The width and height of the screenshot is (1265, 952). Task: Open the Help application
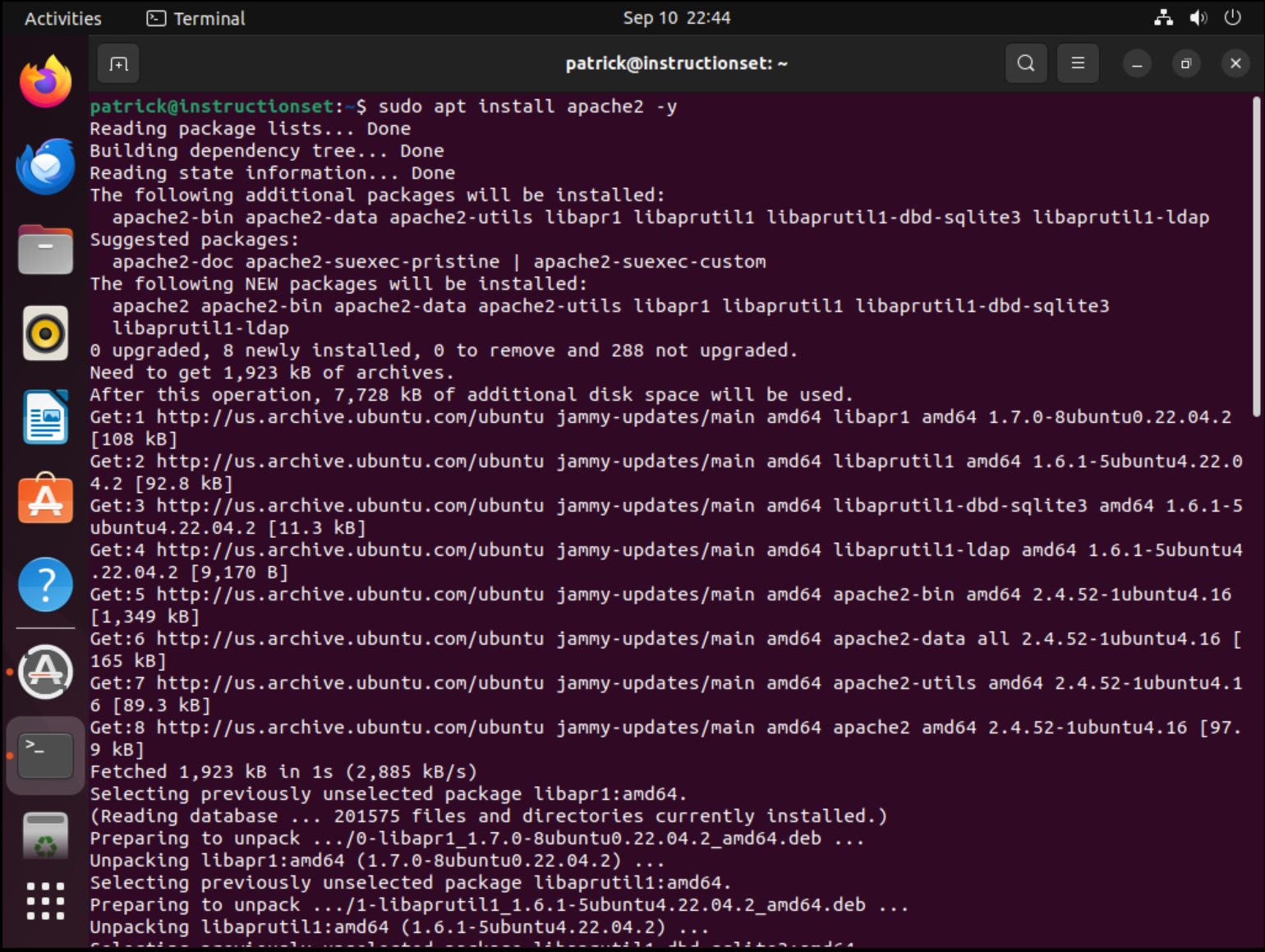click(46, 585)
